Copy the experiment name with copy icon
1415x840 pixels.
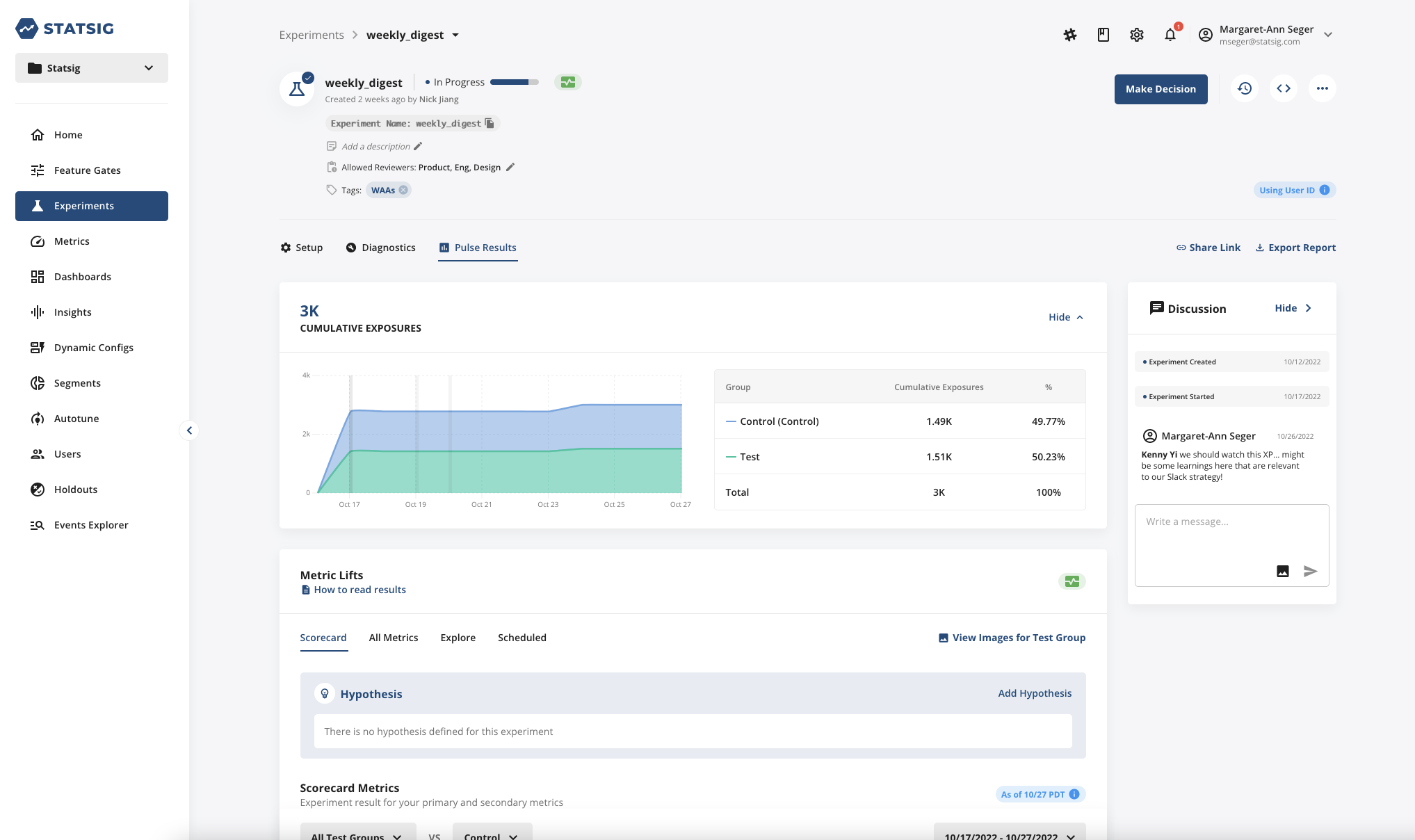coord(490,123)
